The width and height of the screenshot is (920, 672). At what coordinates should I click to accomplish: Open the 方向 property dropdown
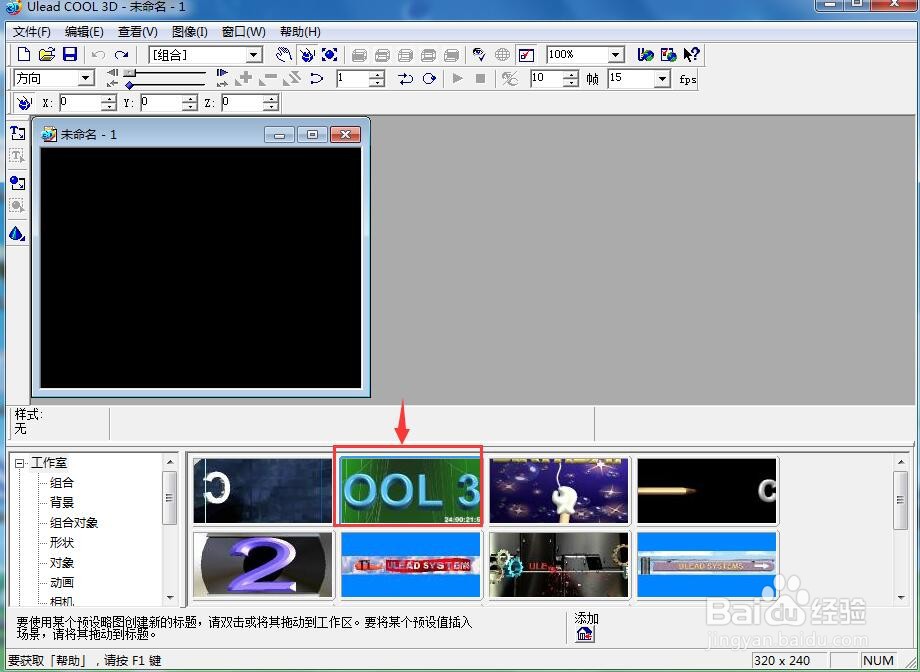(x=86, y=78)
